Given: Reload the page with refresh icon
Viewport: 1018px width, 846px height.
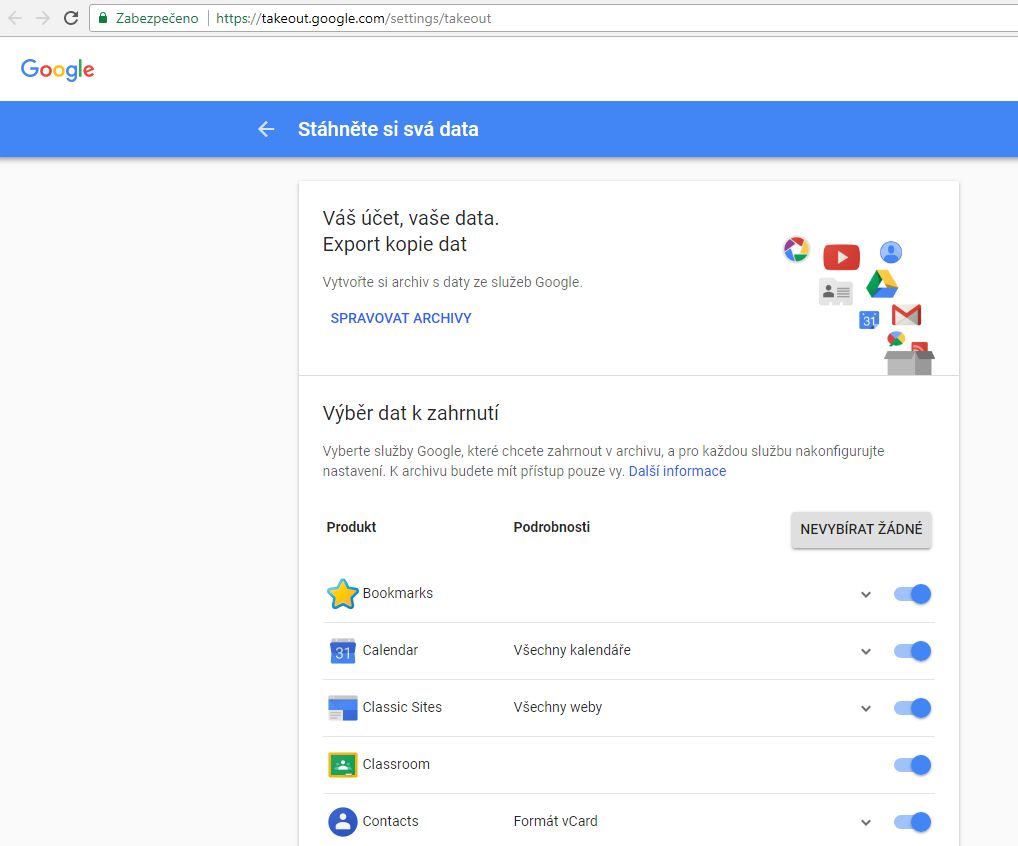Looking at the screenshot, I should (x=71, y=18).
